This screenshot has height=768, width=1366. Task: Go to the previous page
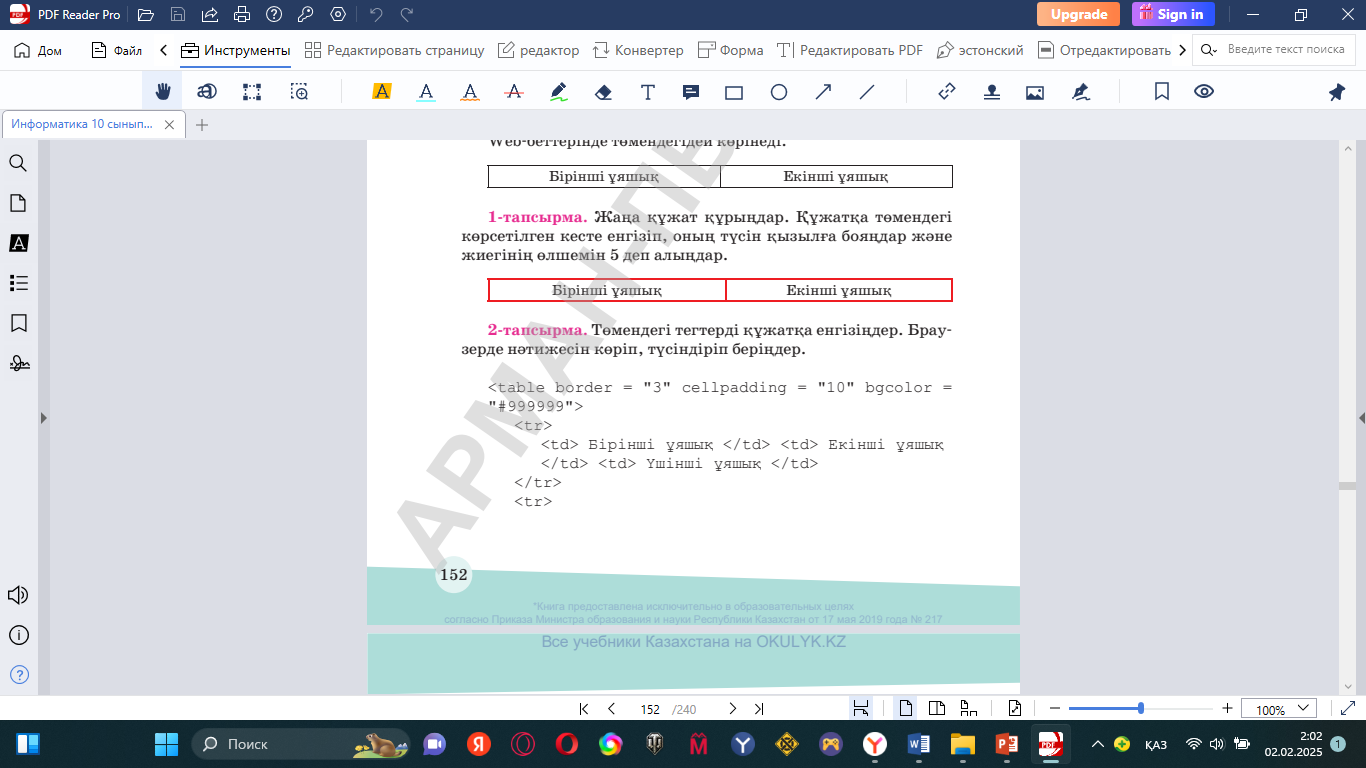[x=612, y=709]
